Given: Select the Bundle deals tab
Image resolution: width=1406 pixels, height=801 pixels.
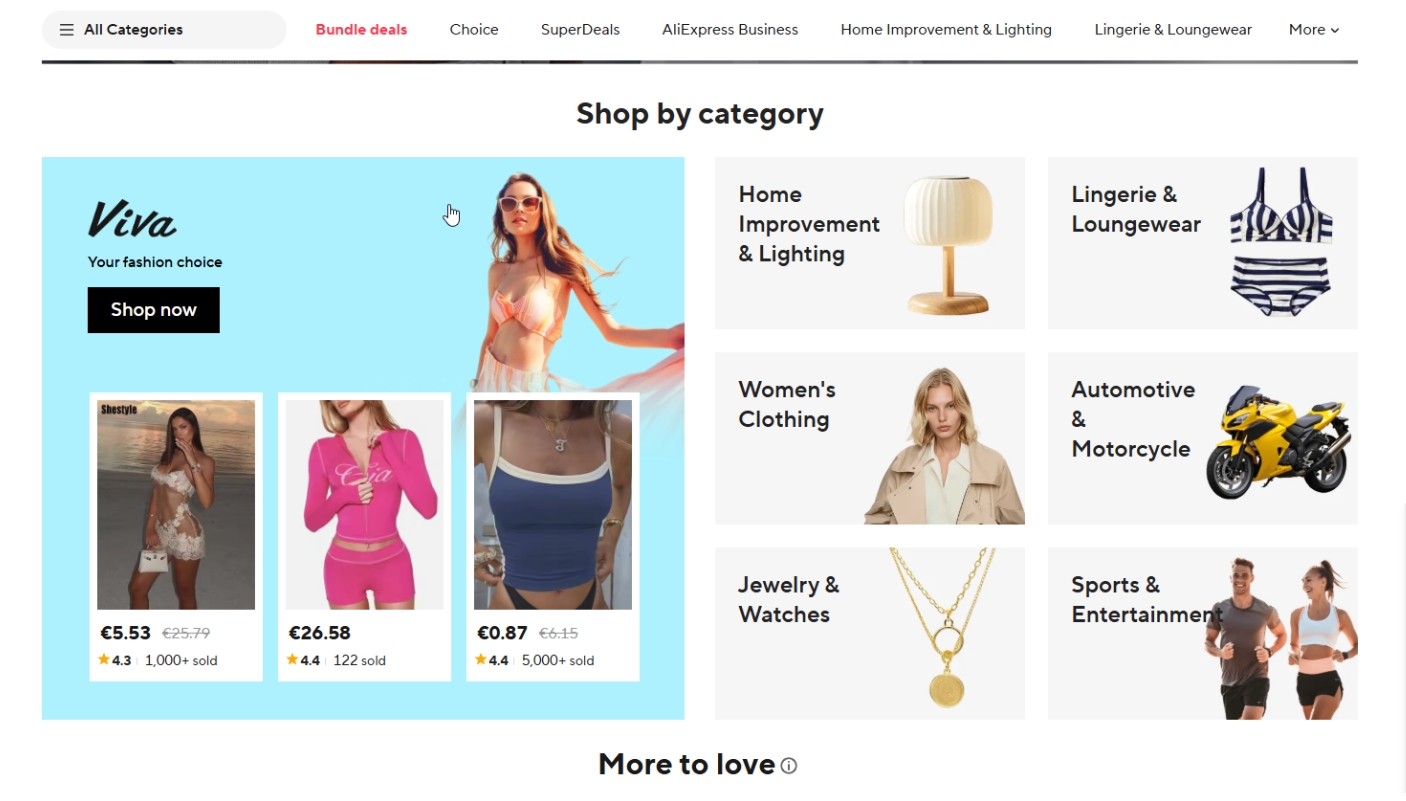Looking at the screenshot, I should point(361,30).
